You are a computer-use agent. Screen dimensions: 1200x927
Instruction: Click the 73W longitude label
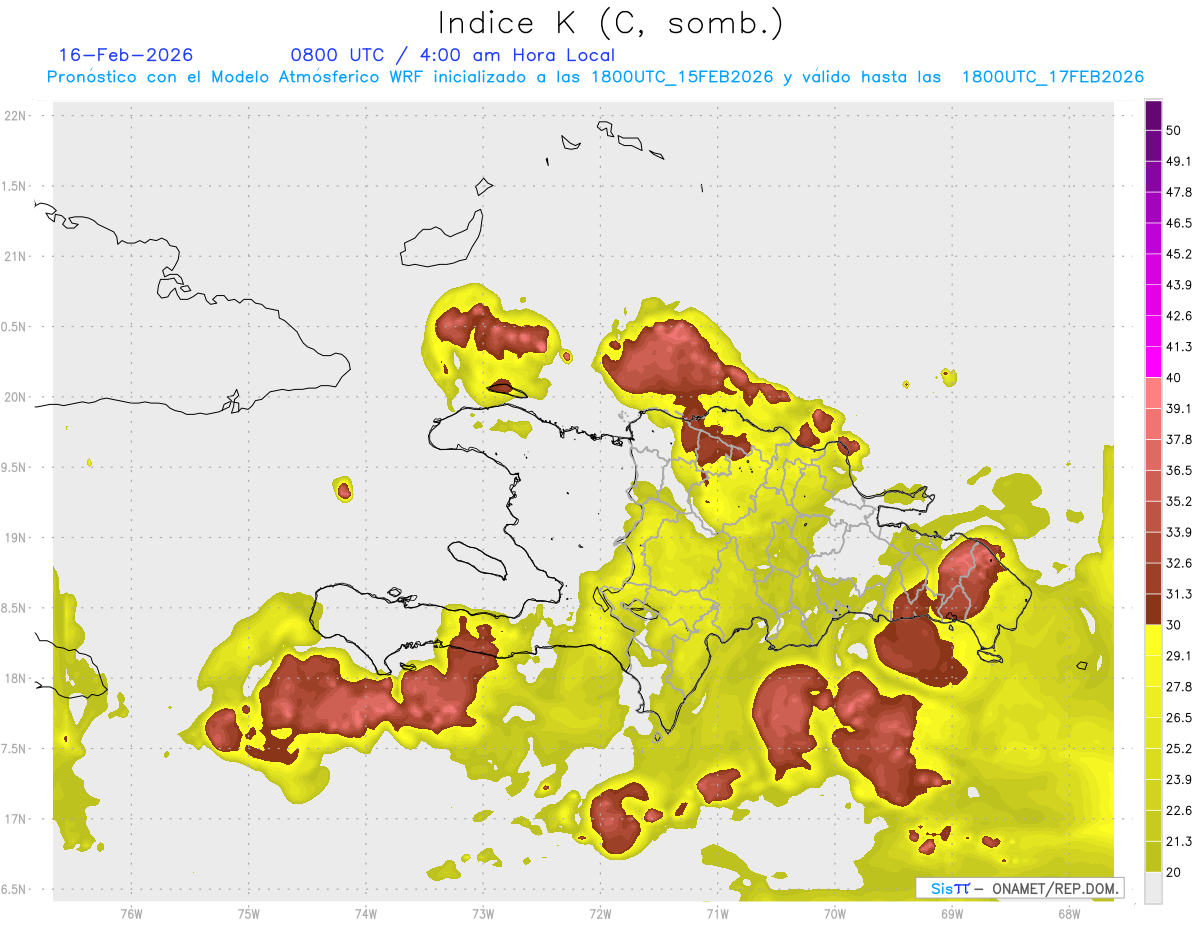coord(483,913)
